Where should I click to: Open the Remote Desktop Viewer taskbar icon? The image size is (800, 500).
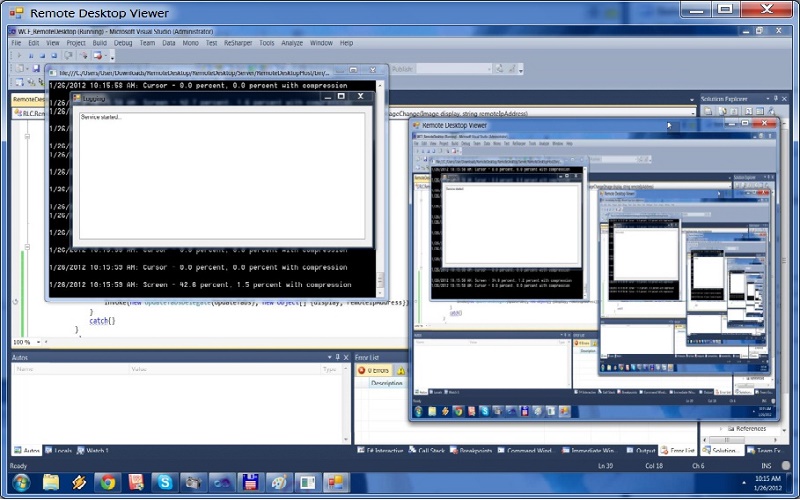click(x=336, y=482)
